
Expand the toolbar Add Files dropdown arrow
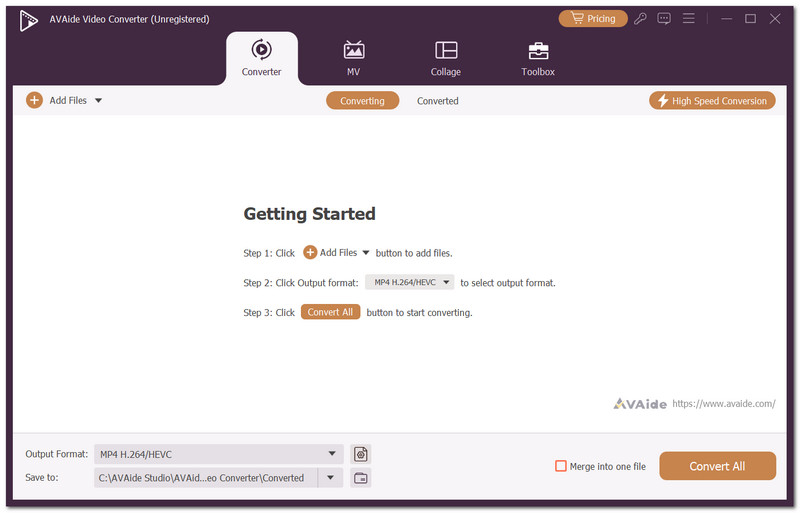(x=98, y=101)
